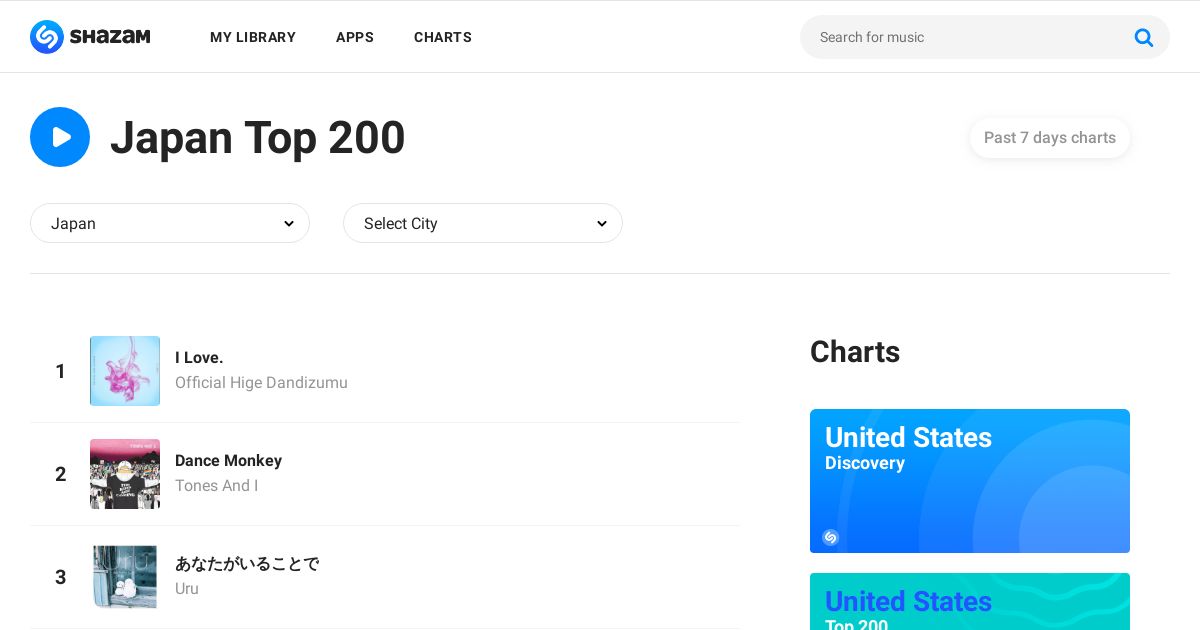Image resolution: width=1200 pixels, height=630 pixels.
Task: Open the あなたがいることで album artwork
Action: 125,577
